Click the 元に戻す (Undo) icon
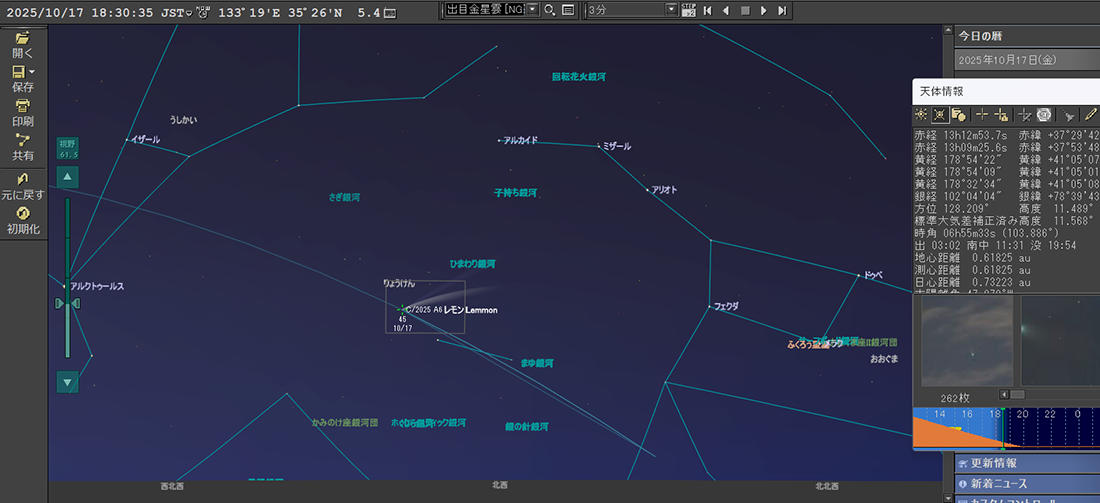The width and height of the screenshot is (1100, 503). 22,179
